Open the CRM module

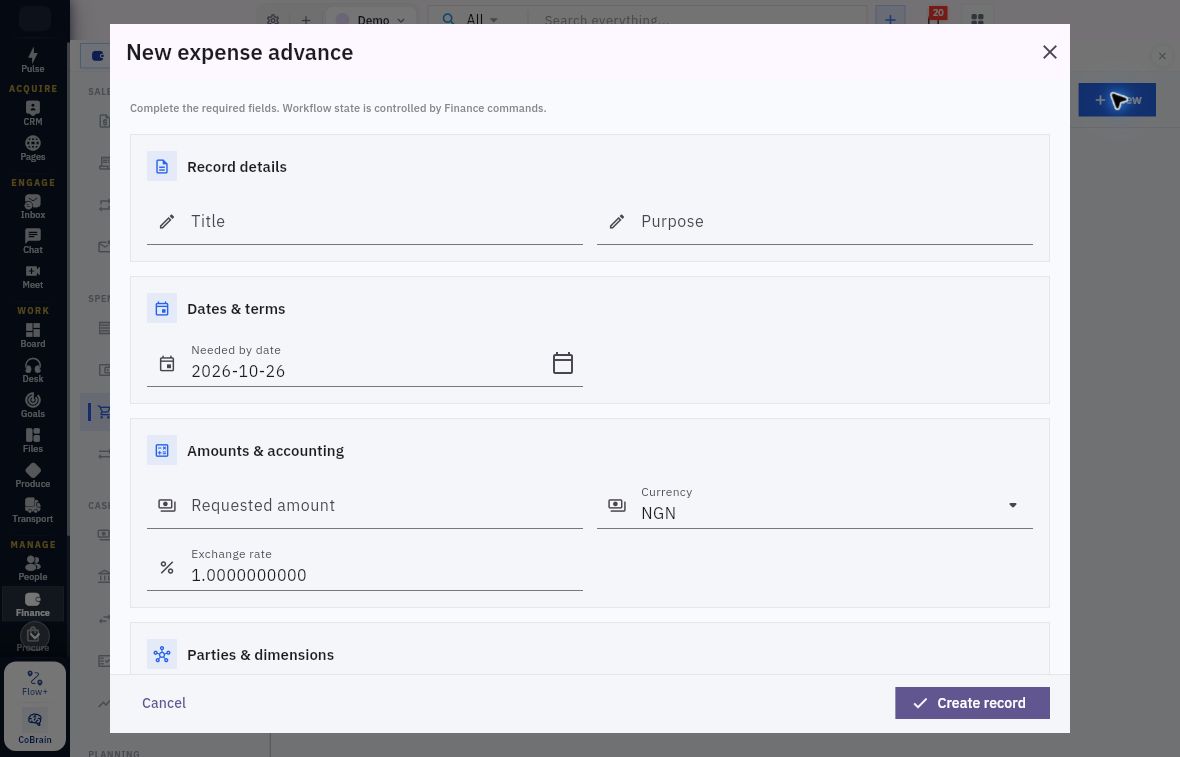pyautogui.click(x=32, y=113)
